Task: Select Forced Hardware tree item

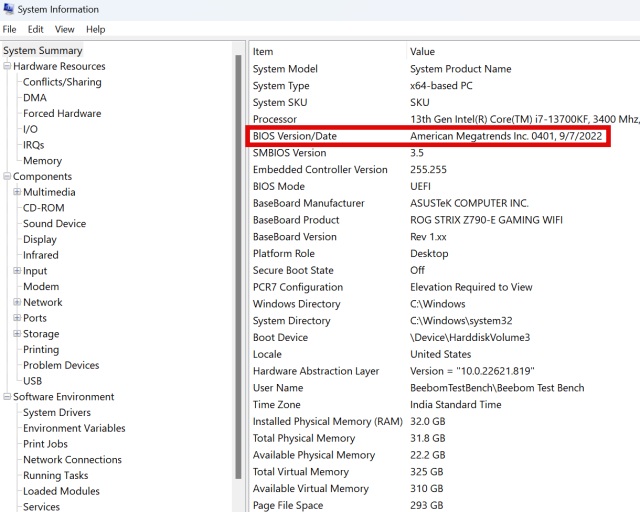Action: coord(62,114)
